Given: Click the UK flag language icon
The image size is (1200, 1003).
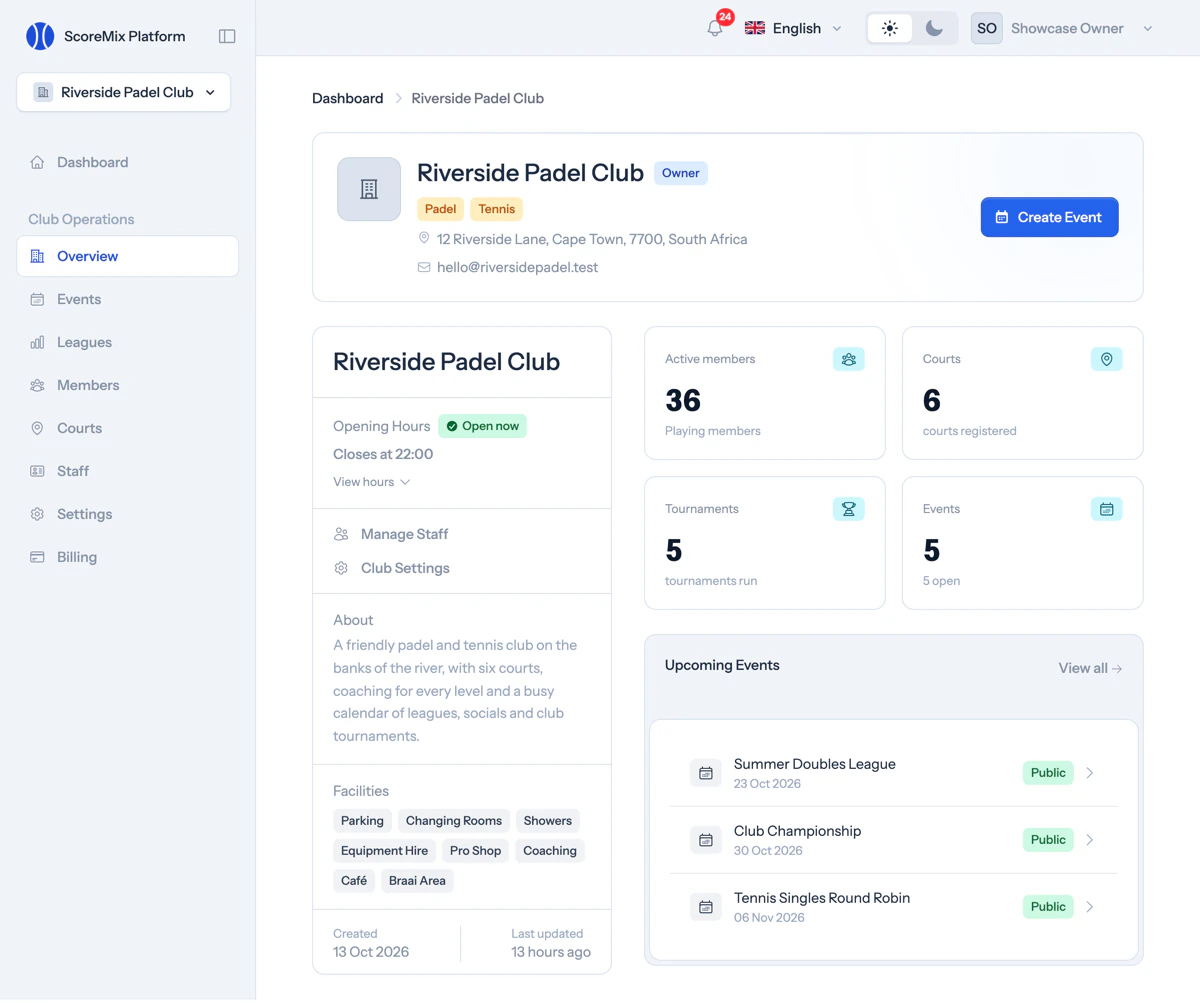Looking at the screenshot, I should [x=755, y=28].
